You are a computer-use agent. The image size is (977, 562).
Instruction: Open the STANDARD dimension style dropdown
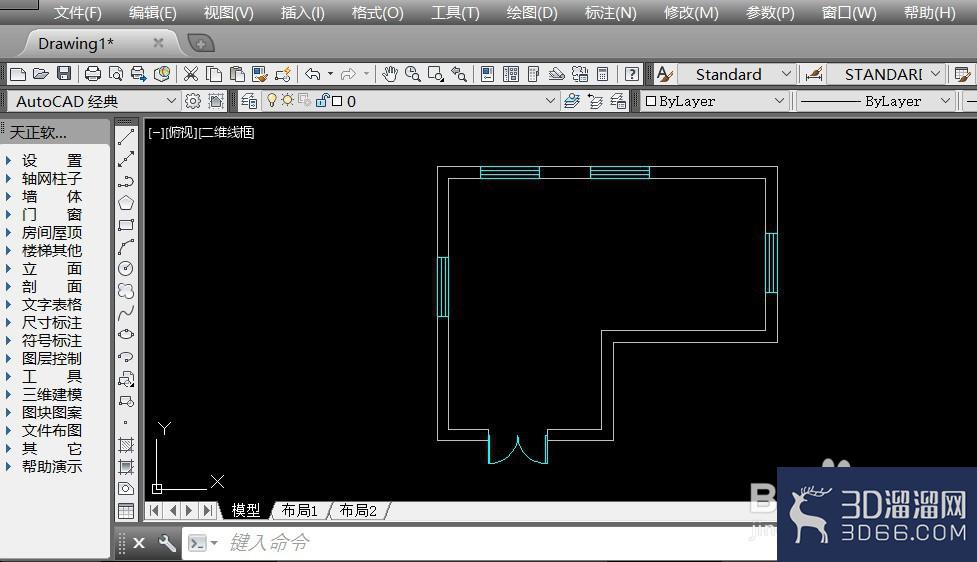point(935,74)
